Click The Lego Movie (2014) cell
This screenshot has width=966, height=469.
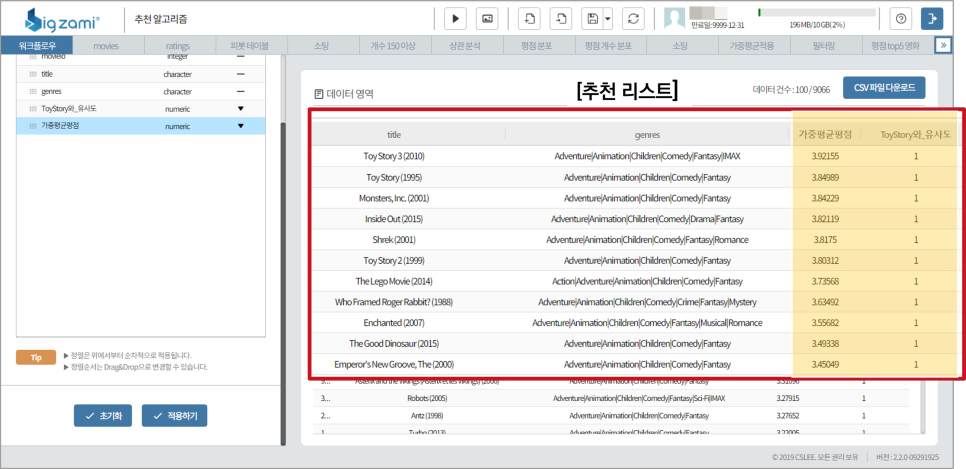coord(394,282)
